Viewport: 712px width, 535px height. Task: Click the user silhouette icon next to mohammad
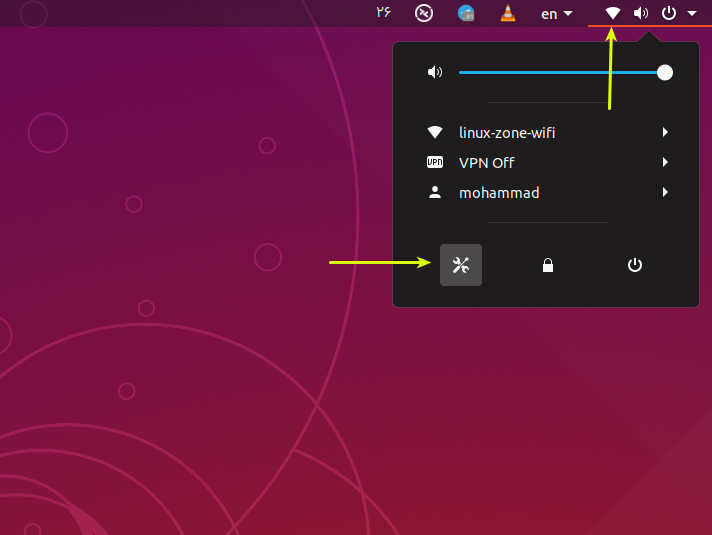435,192
